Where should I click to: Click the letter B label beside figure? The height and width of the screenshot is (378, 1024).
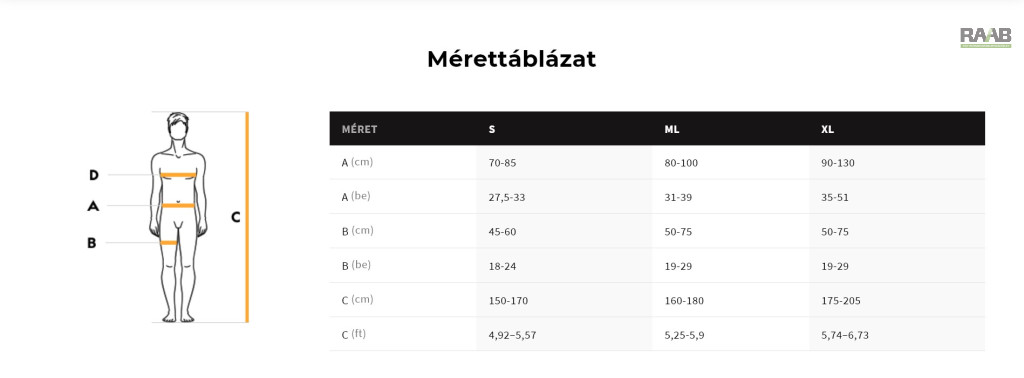(91, 243)
